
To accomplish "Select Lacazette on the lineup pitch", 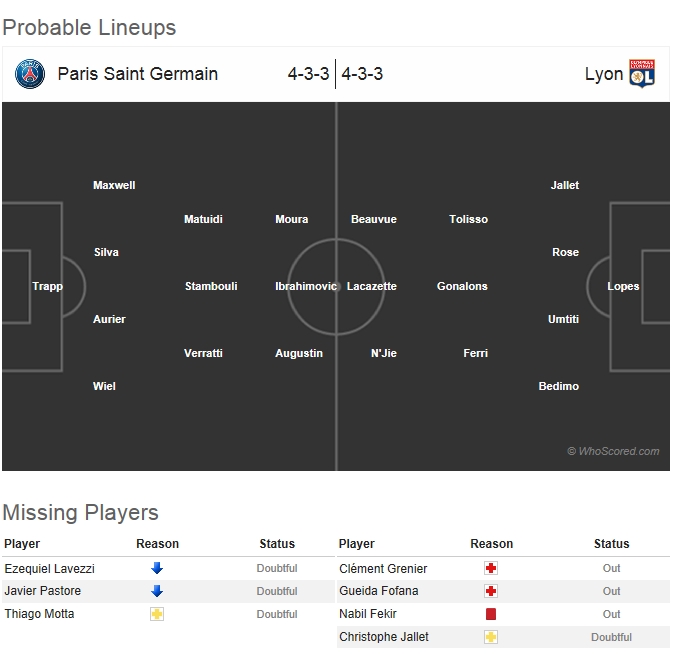I will pos(372,286).
